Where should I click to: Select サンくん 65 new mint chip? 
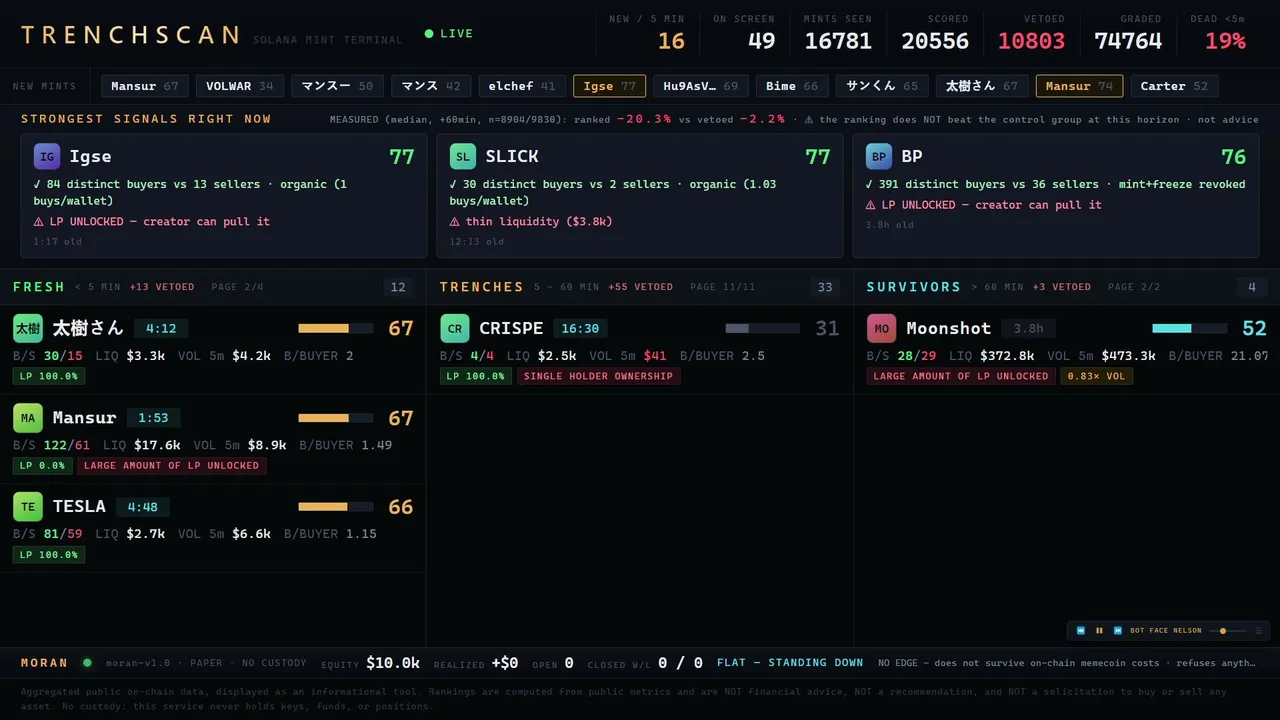pyautogui.click(x=882, y=86)
